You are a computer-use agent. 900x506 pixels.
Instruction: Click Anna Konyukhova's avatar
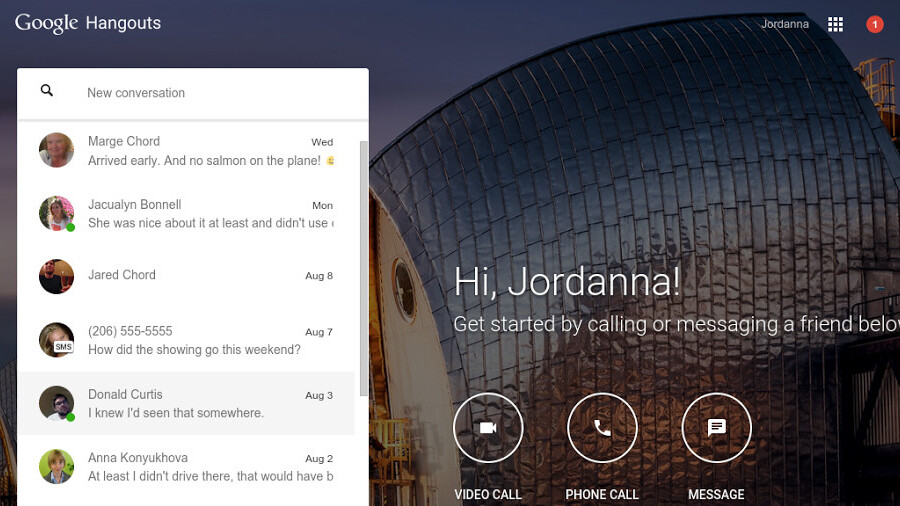(56, 466)
